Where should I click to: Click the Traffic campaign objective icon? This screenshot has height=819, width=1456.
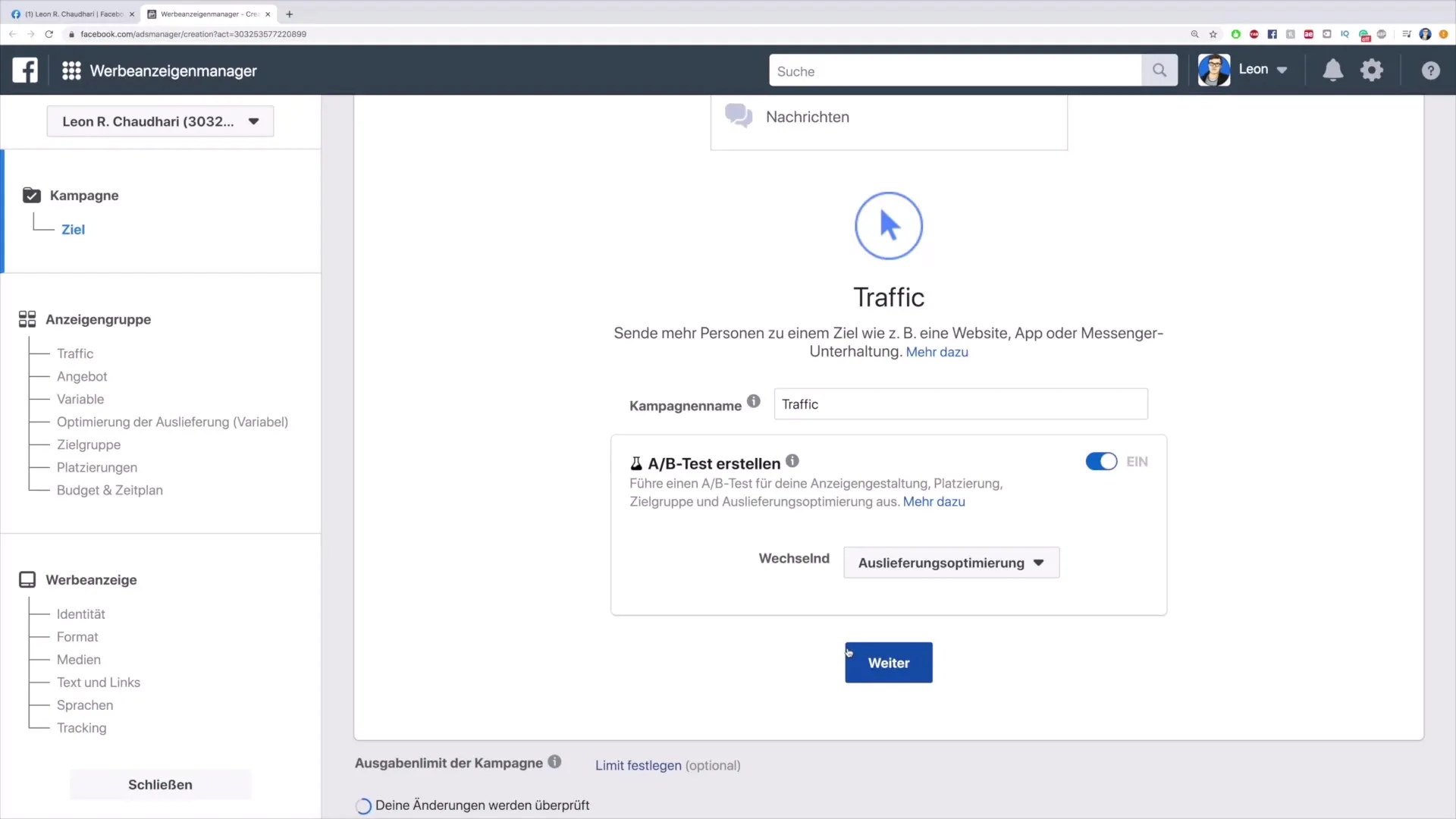(x=889, y=224)
